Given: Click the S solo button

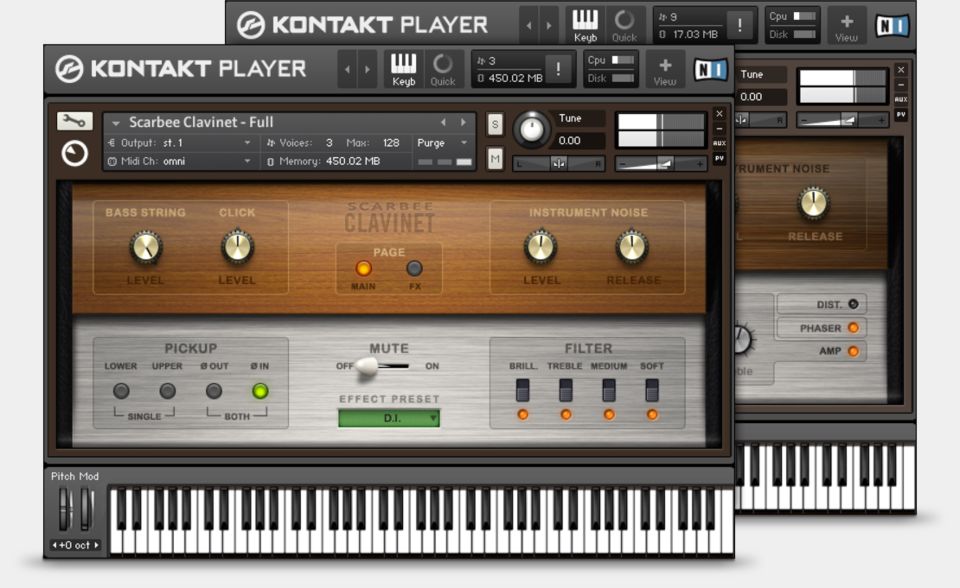Looking at the screenshot, I should tap(495, 124).
